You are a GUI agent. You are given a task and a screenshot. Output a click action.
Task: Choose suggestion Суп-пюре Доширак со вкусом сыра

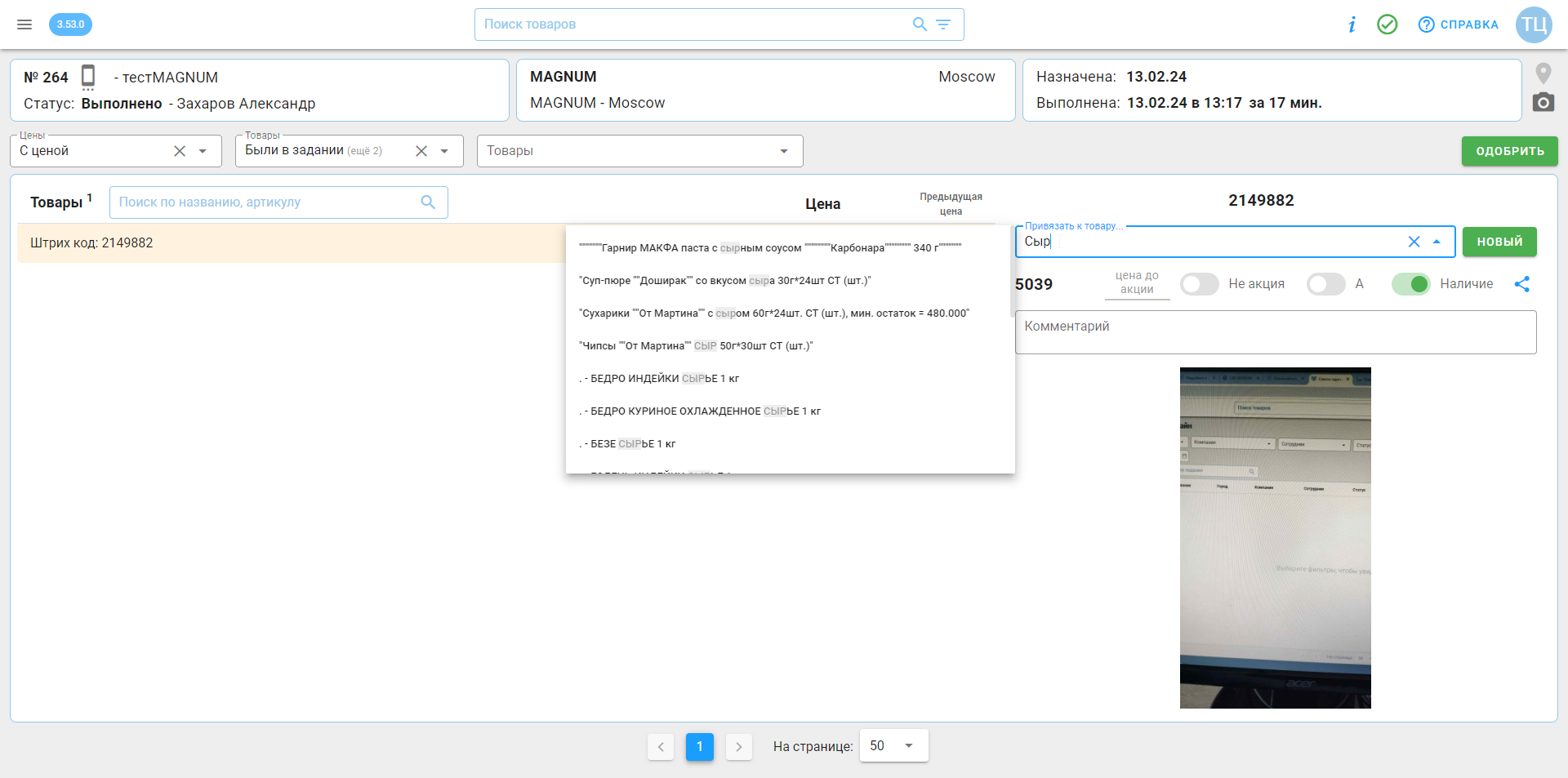pyautogui.click(x=789, y=280)
